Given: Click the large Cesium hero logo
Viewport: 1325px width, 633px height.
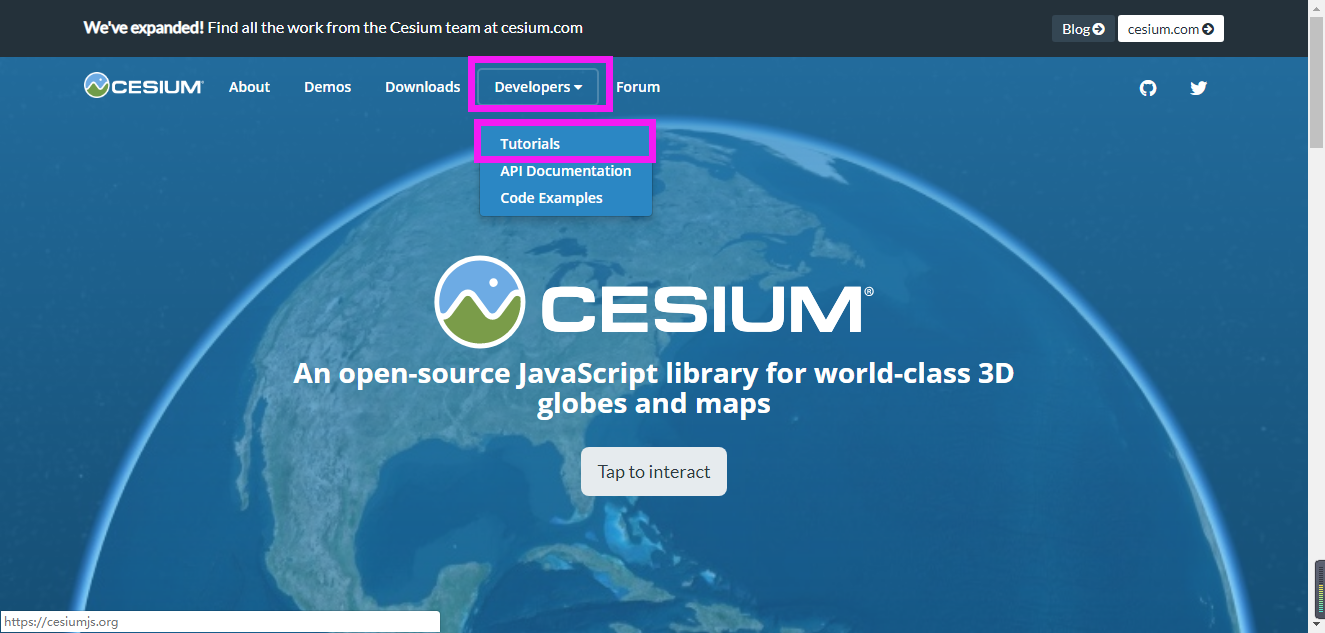Looking at the screenshot, I should (654, 302).
